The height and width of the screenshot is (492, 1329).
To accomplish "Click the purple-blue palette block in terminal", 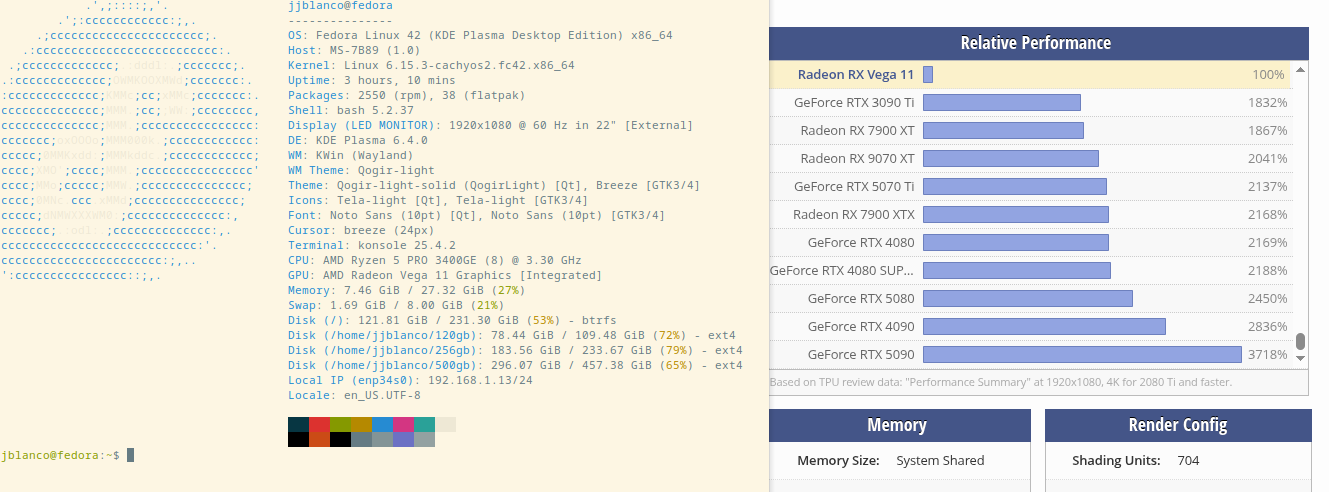I will (x=403, y=439).
